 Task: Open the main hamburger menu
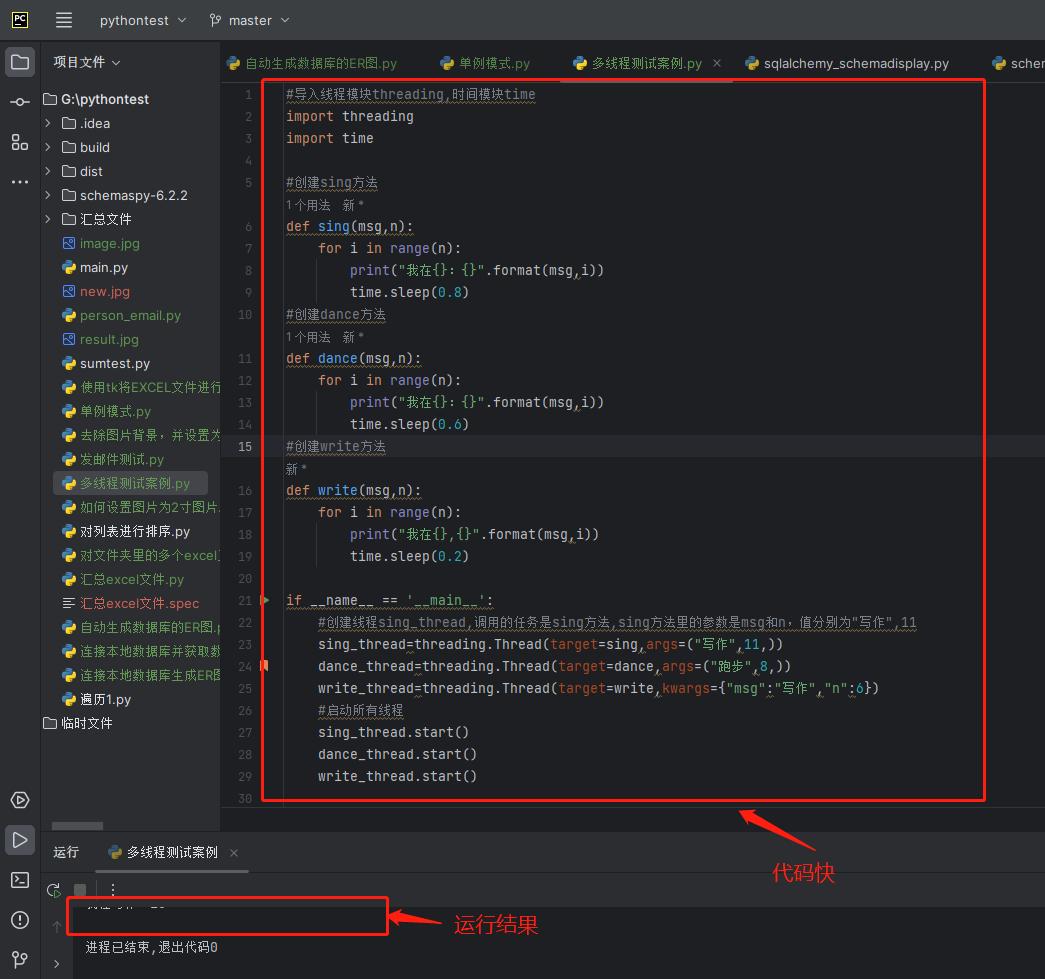[63, 20]
